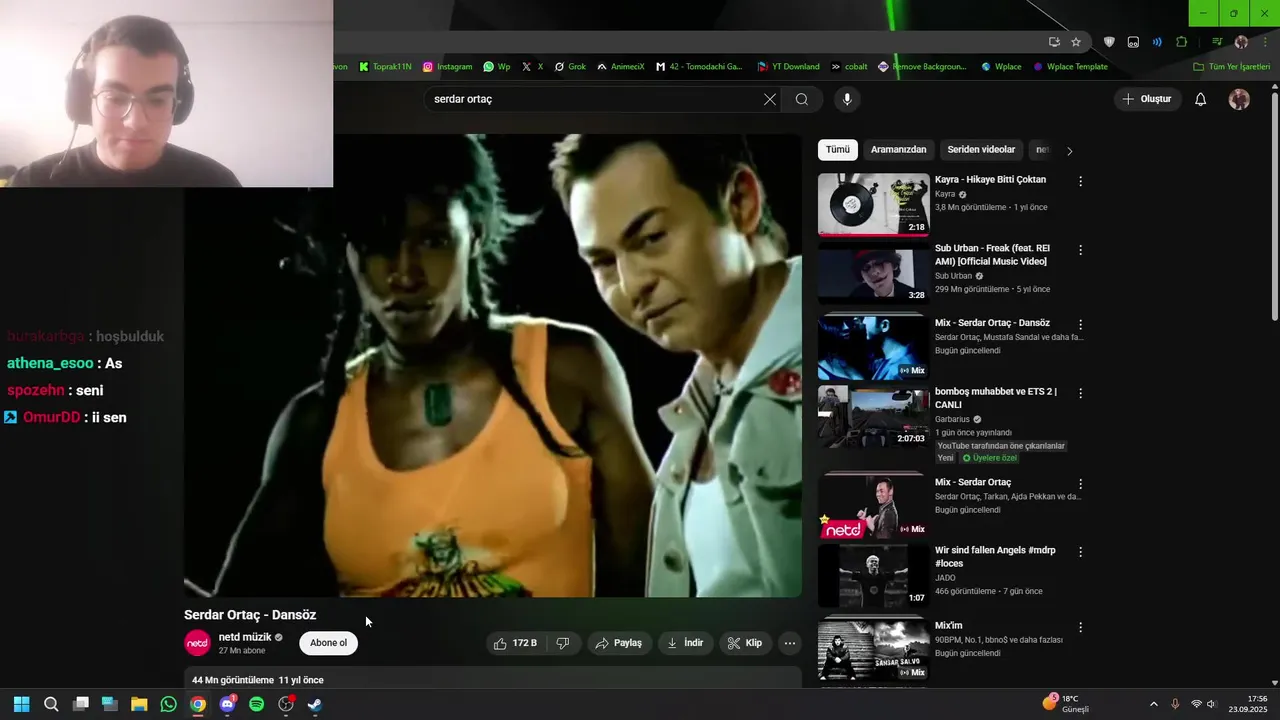Open options for Kayra - Hikaye Bitti Çoktan
The width and height of the screenshot is (1280, 720).
tap(1080, 181)
